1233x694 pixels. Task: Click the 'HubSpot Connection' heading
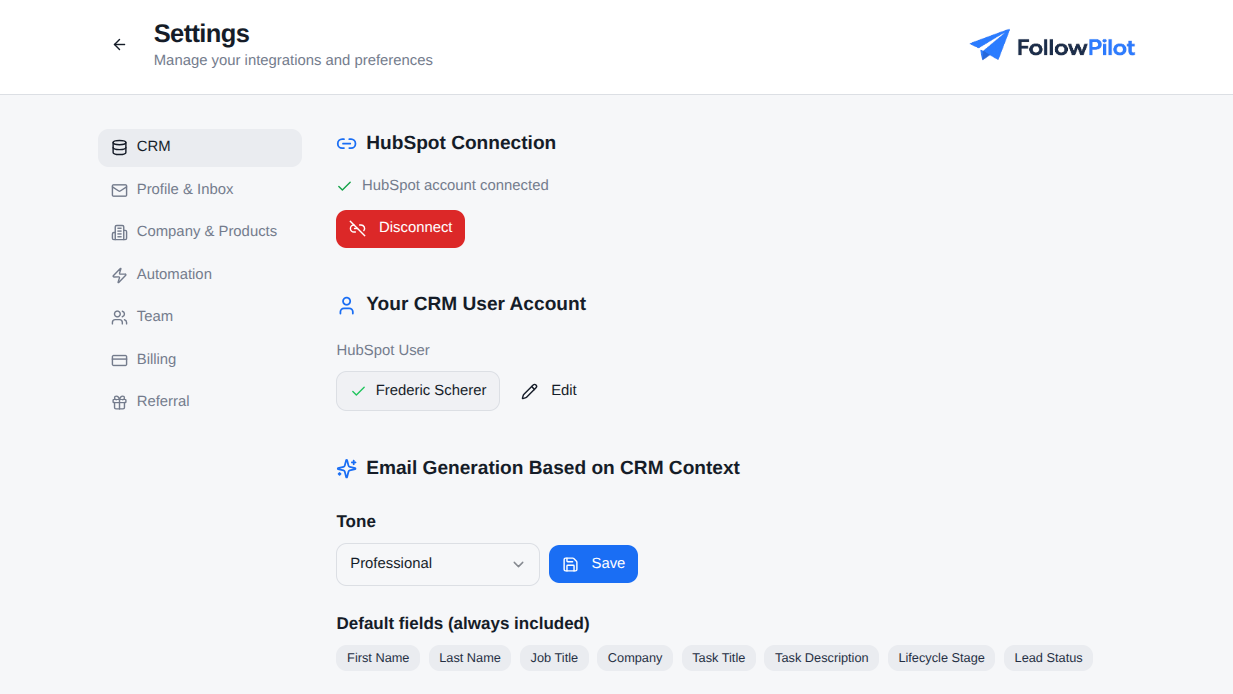[461, 143]
